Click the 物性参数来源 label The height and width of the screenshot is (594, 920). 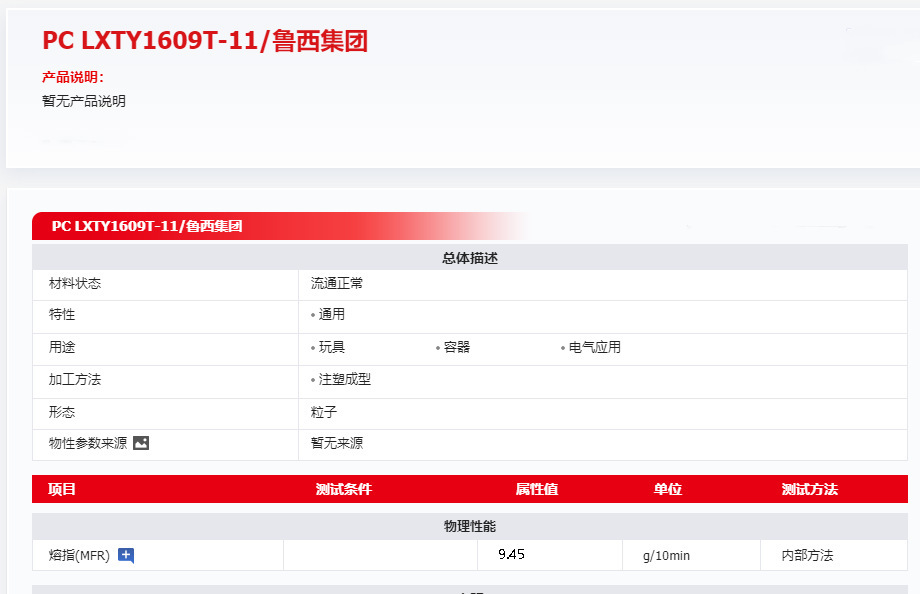(88, 443)
